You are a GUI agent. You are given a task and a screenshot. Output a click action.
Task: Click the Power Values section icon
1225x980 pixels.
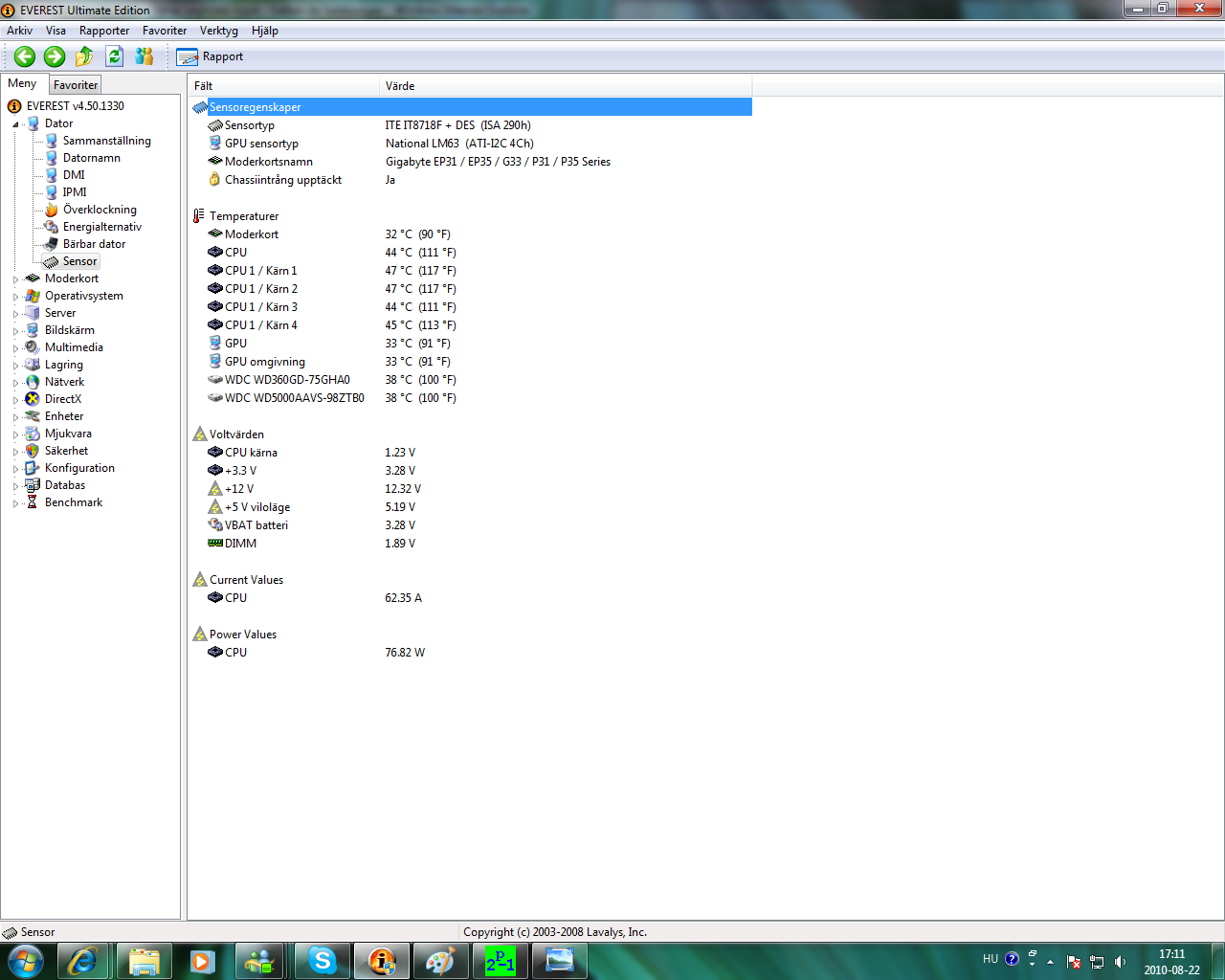point(199,635)
